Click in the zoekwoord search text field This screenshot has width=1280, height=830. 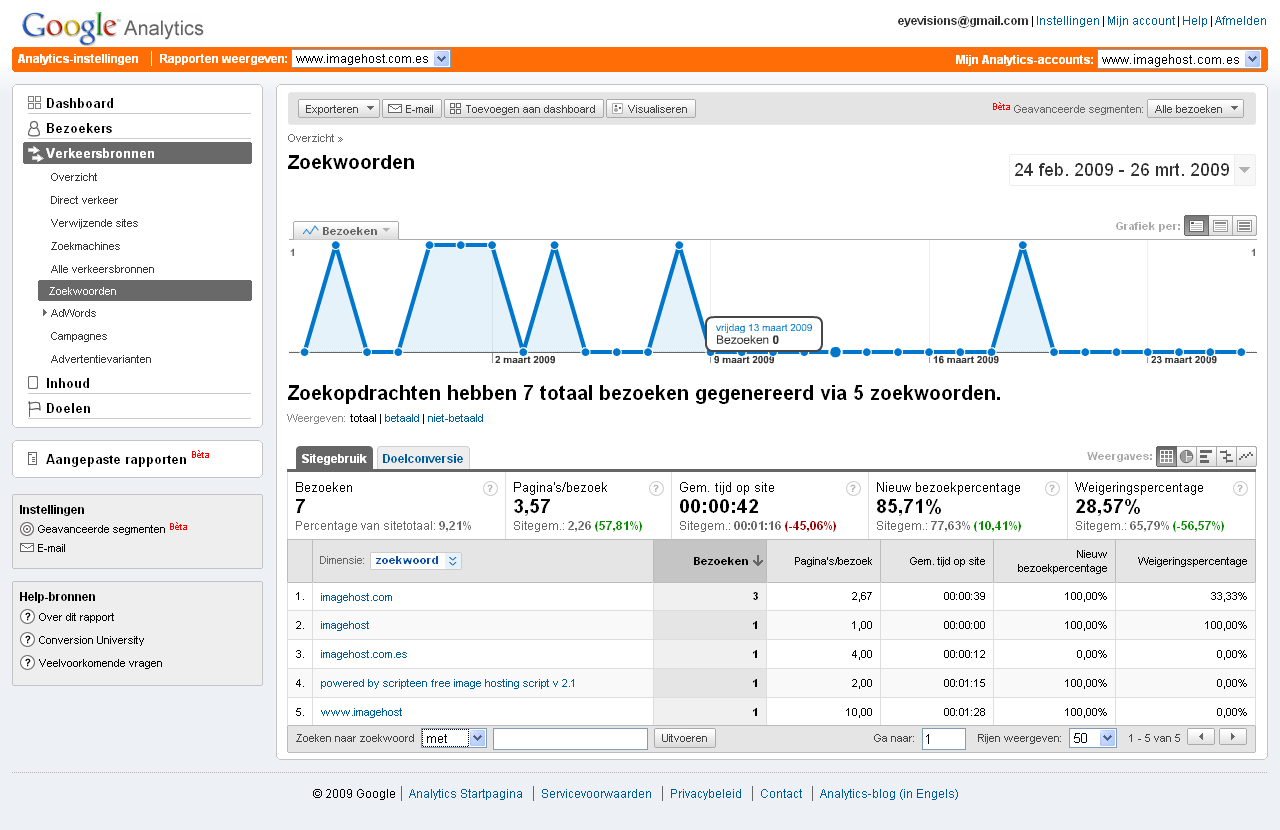tap(570, 738)
